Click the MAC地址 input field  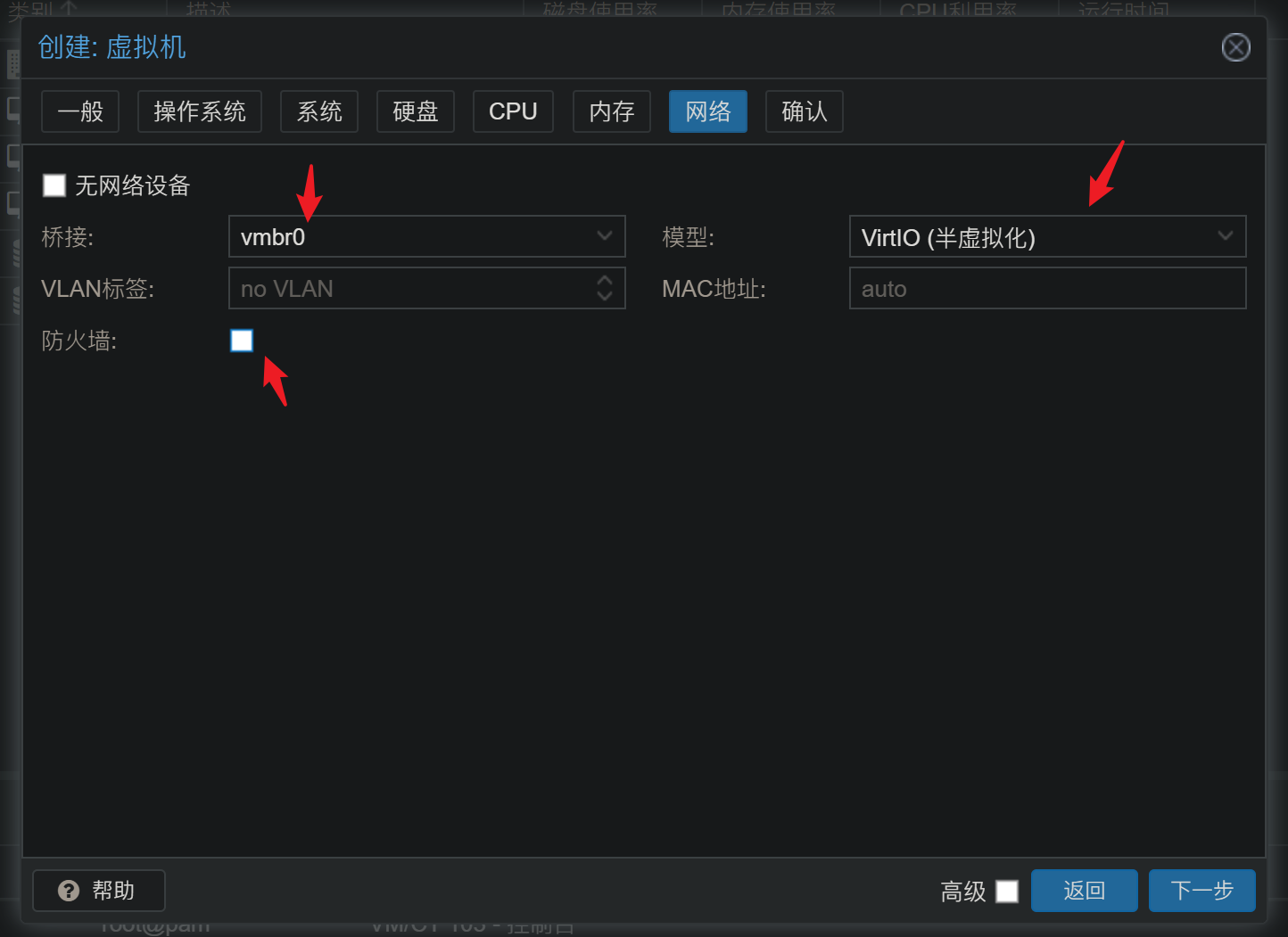1047,289
